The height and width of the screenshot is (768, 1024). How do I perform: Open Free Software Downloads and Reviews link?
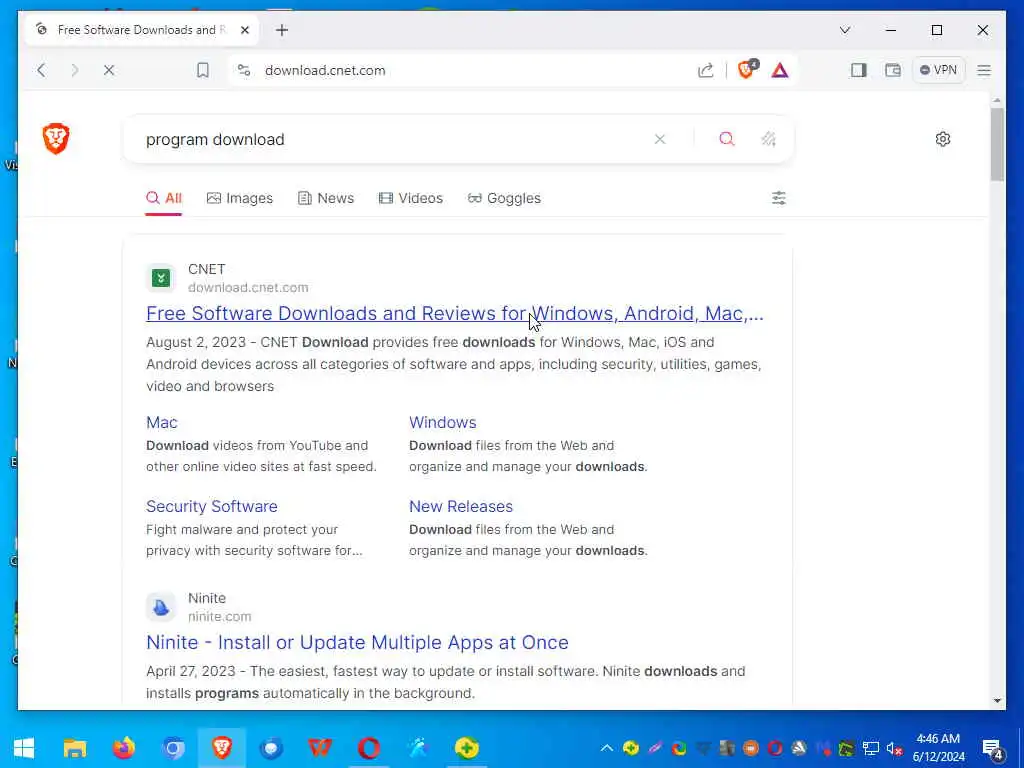point(455,313)
